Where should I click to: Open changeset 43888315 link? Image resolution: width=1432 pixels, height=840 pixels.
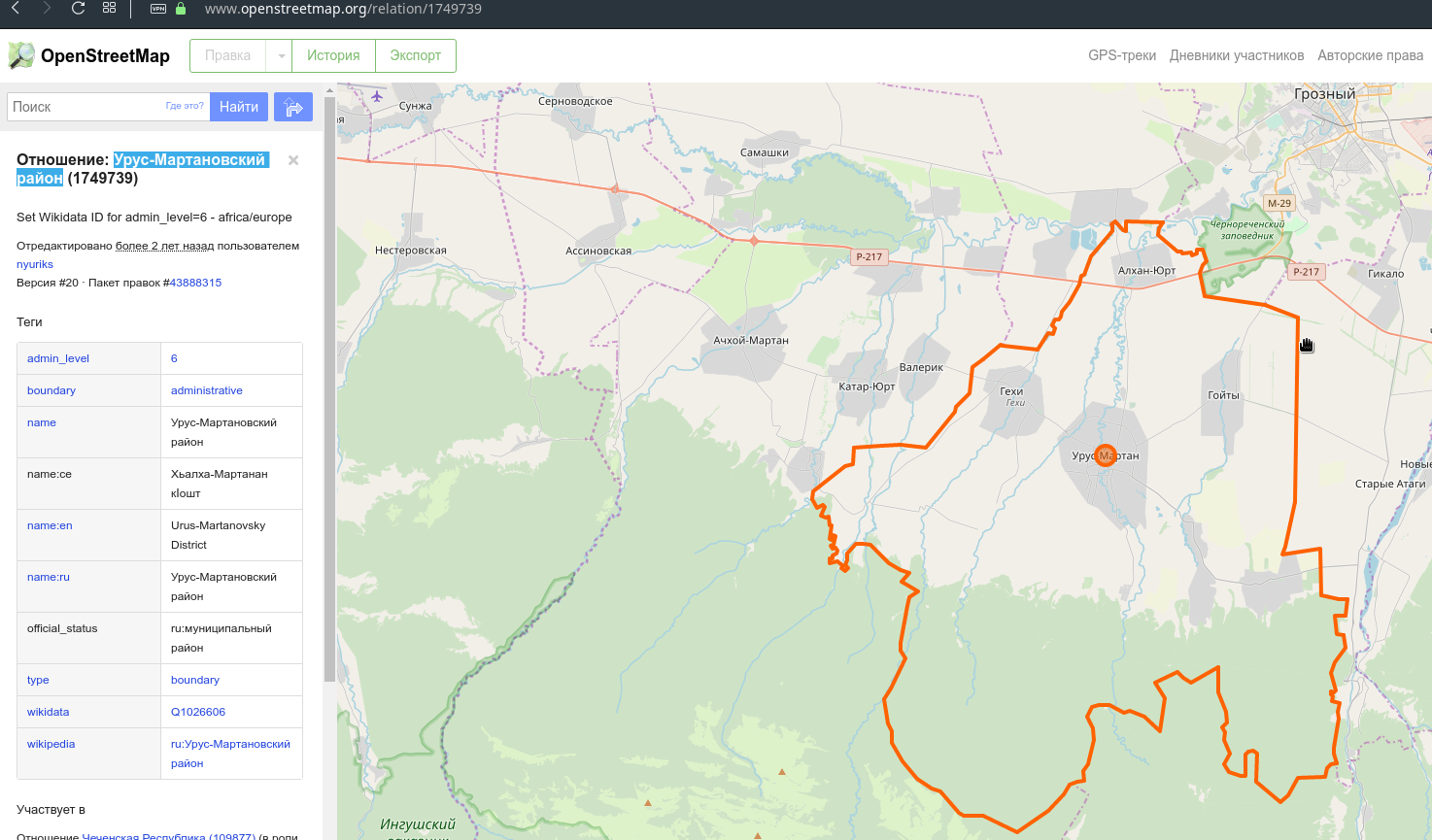tap(195, 283)
